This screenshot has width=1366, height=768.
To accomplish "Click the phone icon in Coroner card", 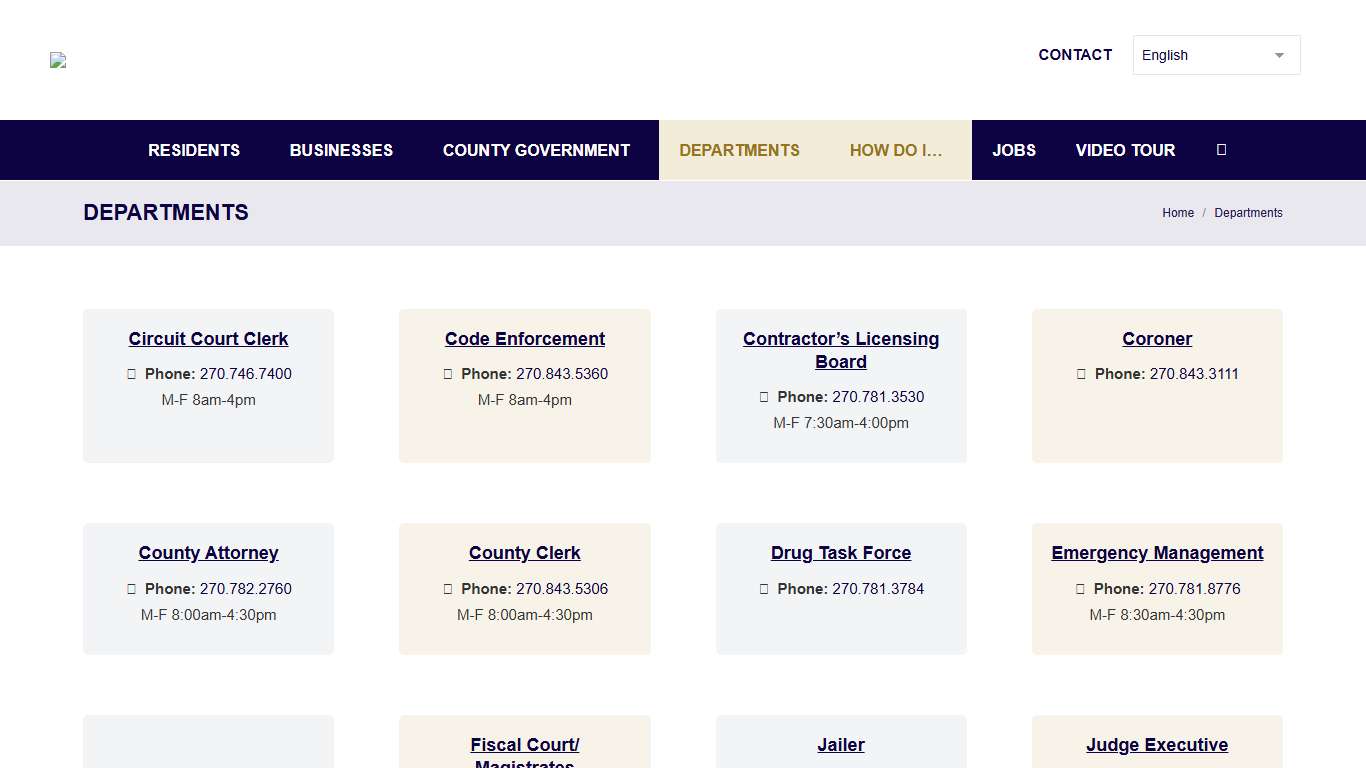I will 1081,373.
